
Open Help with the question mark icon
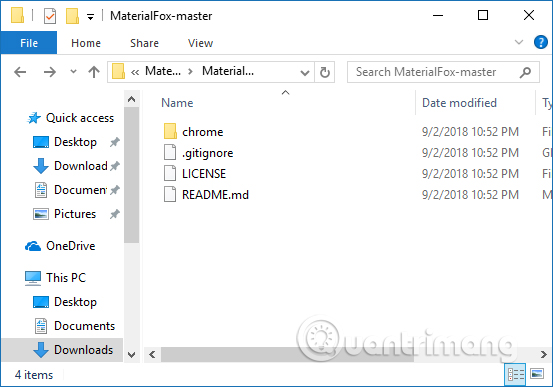pos(540,42)
